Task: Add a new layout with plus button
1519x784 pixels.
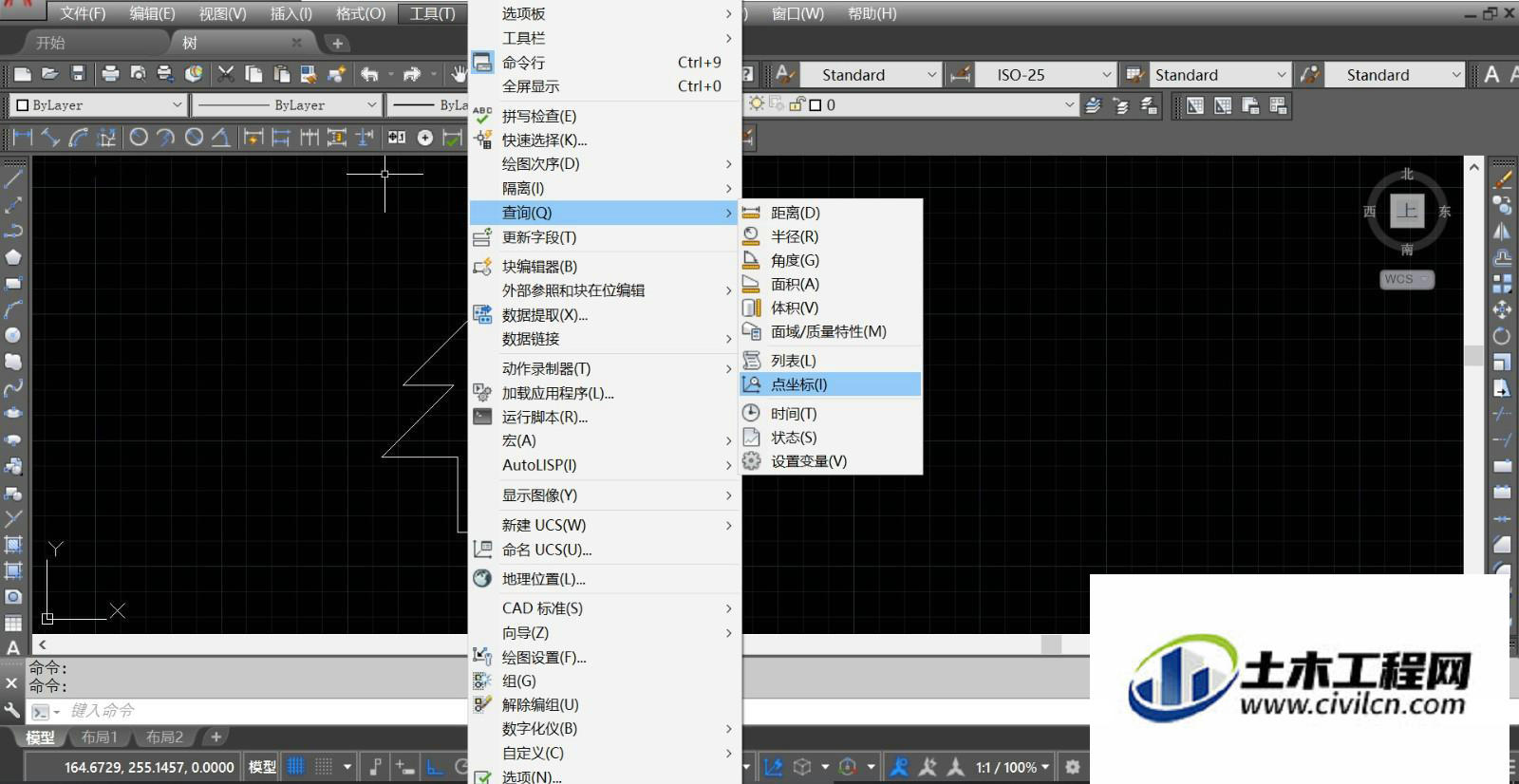Action: pyautogui.click(x=216, y=737)
